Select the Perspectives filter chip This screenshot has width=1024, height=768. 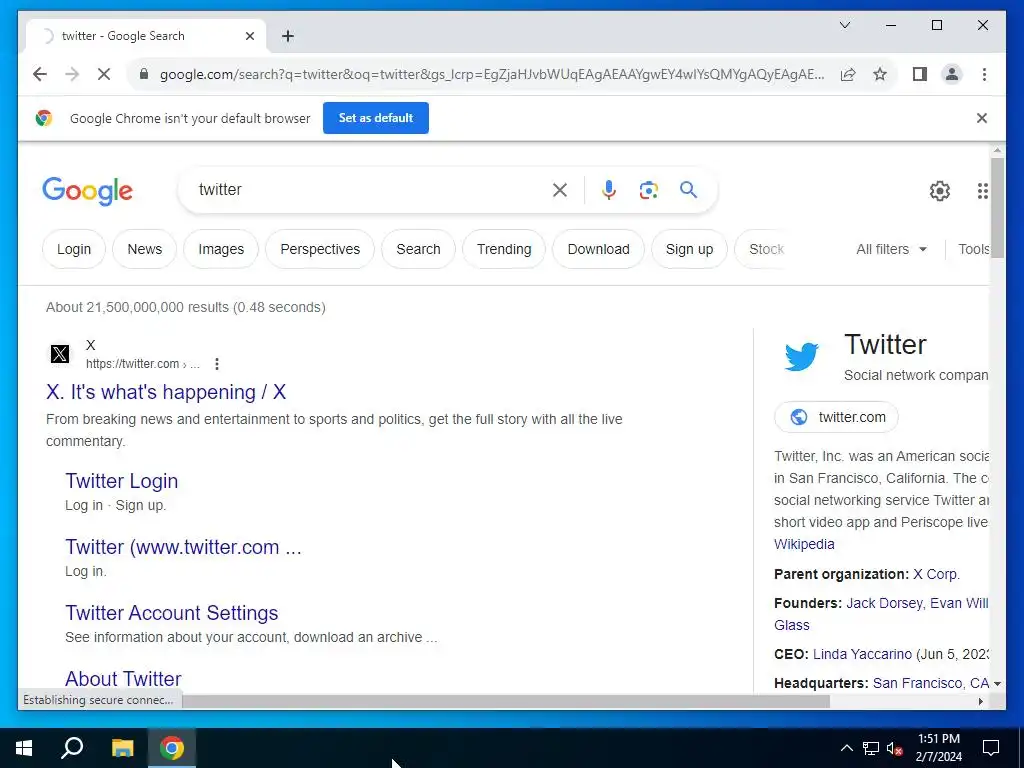320,249
